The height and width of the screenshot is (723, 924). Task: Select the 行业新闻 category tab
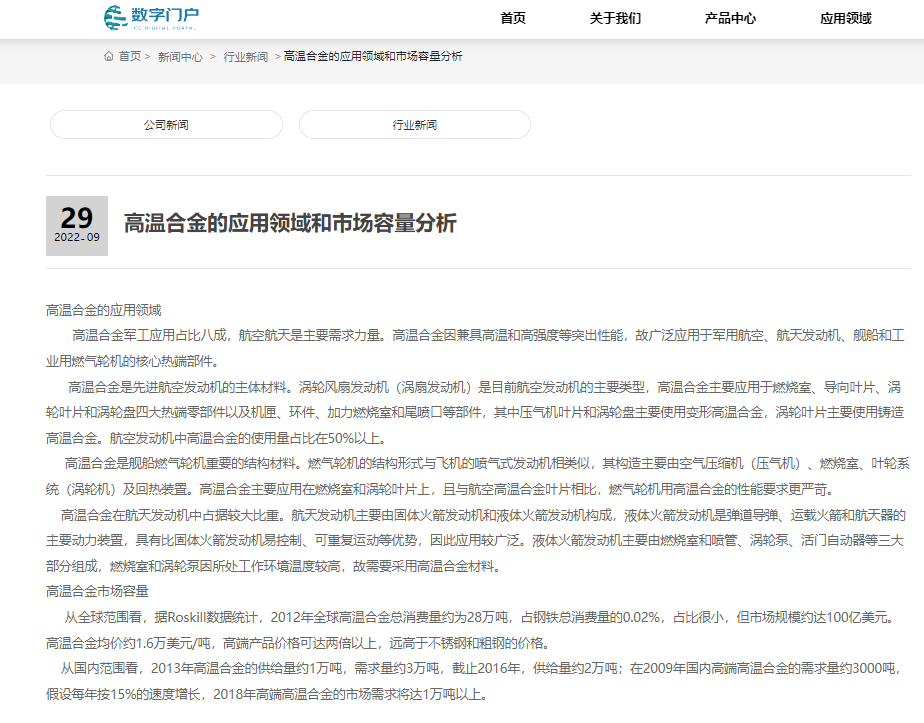[x=414, y=123]
